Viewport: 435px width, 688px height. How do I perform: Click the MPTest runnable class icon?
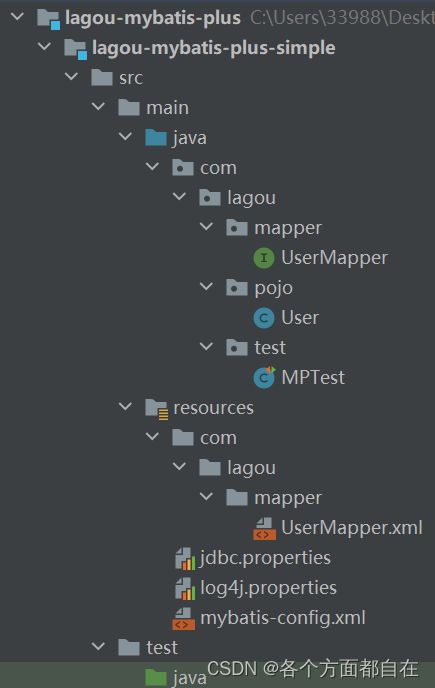click(x=264, y=377)
